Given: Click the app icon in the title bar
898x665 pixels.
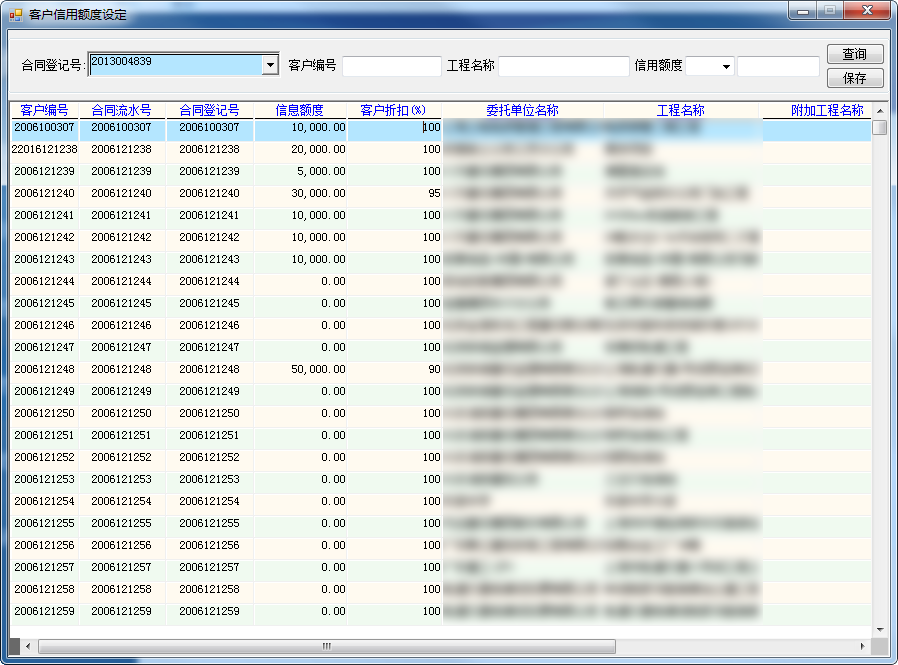Looking at the screenshot, I should pyautogui.click(x=16, y=16).
